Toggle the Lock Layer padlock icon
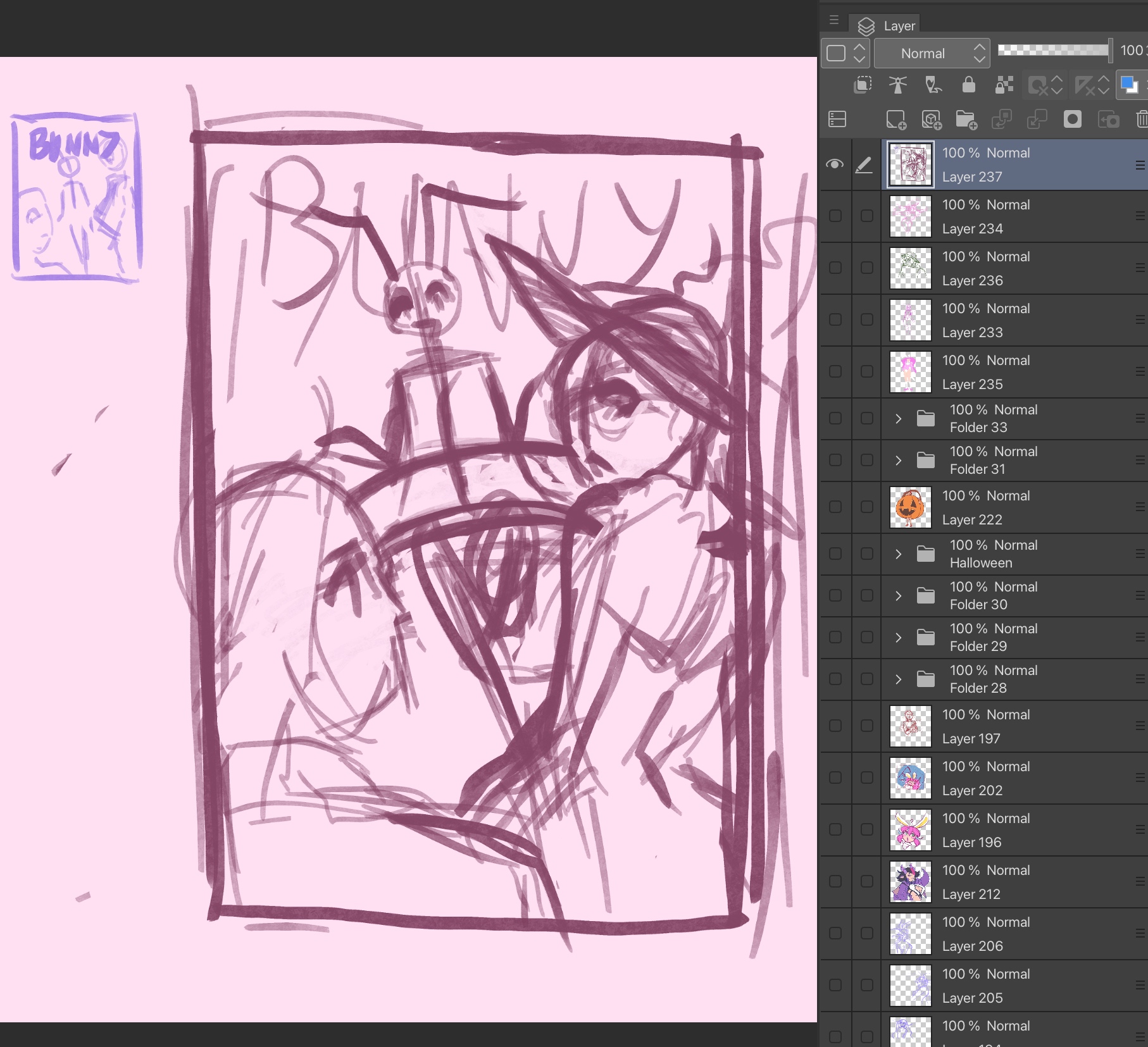Image resolution: width=1148 pixels, height=1047 pixels. point(968,85)
